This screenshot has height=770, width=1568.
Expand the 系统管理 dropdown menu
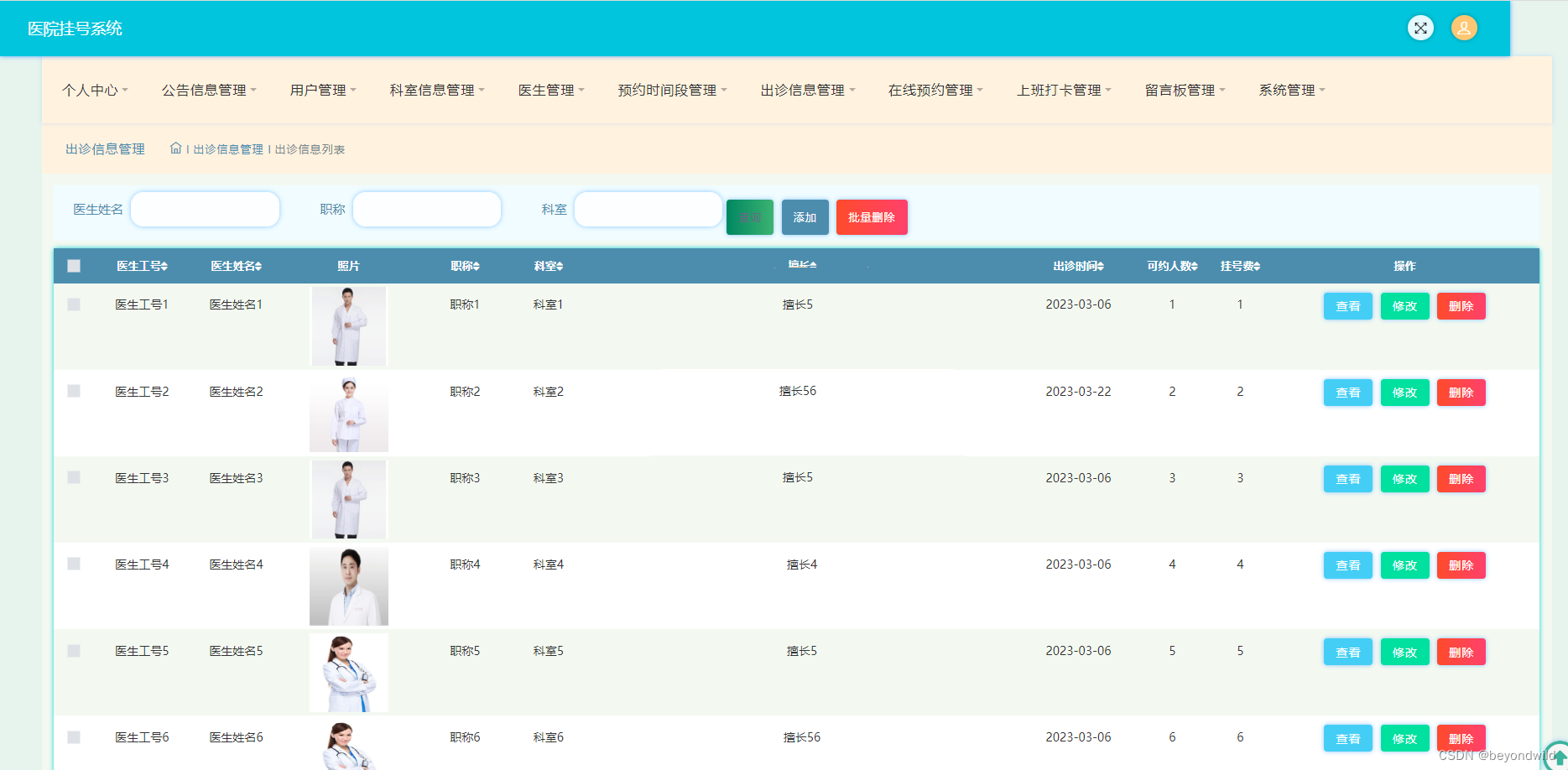coord(1291,90)
